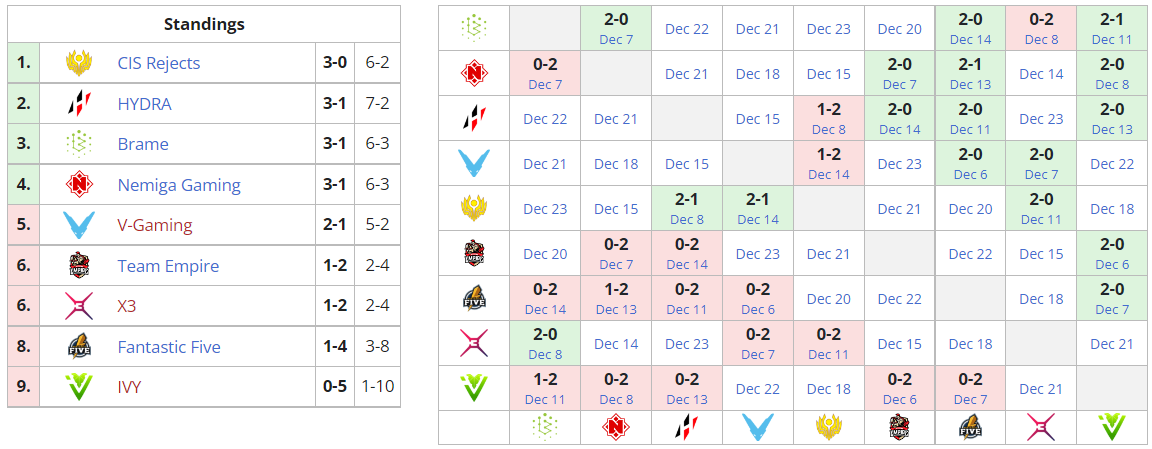Click the HYDRA logo in the standings list
The height and width of the screenshot is (449, 1152).
(79, 104)
